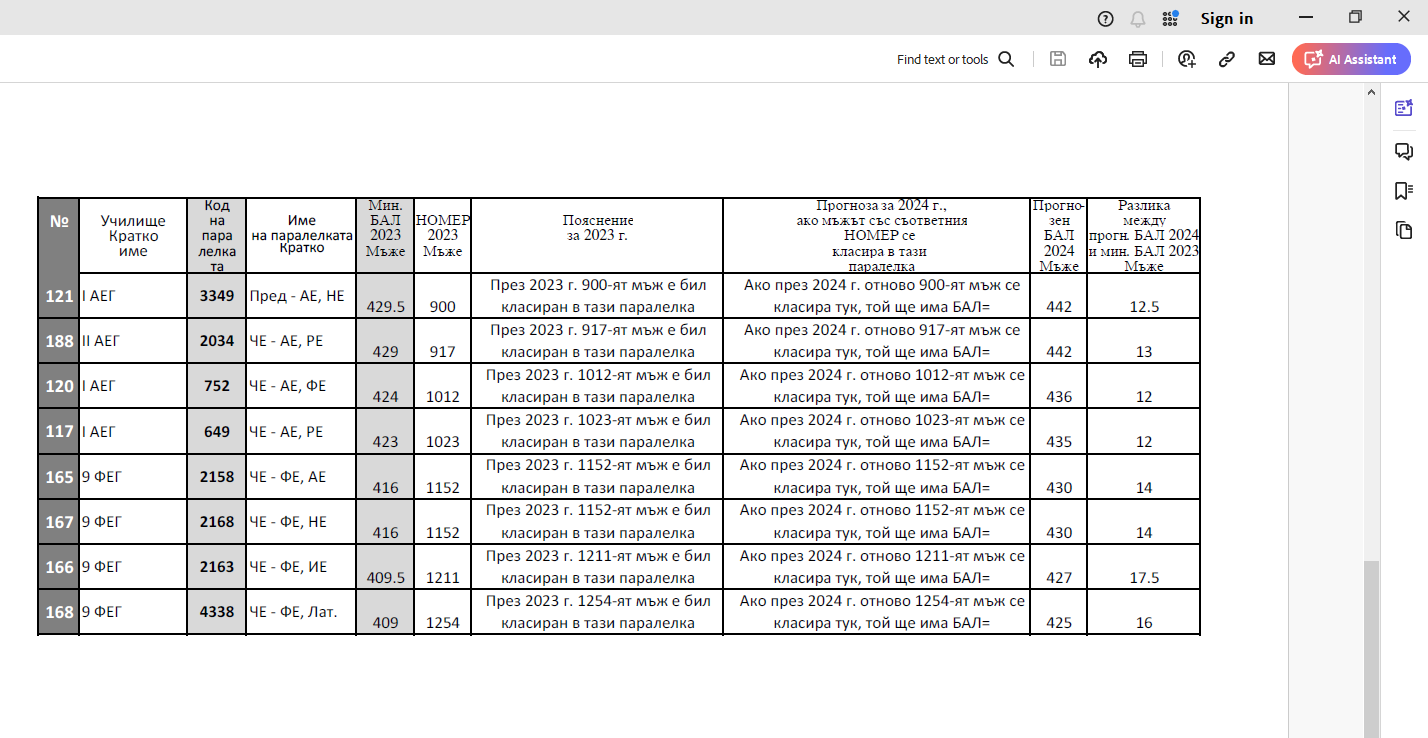Open the notifications bell
This screenshot has height=738, width=1428.
pos(1137,18)
